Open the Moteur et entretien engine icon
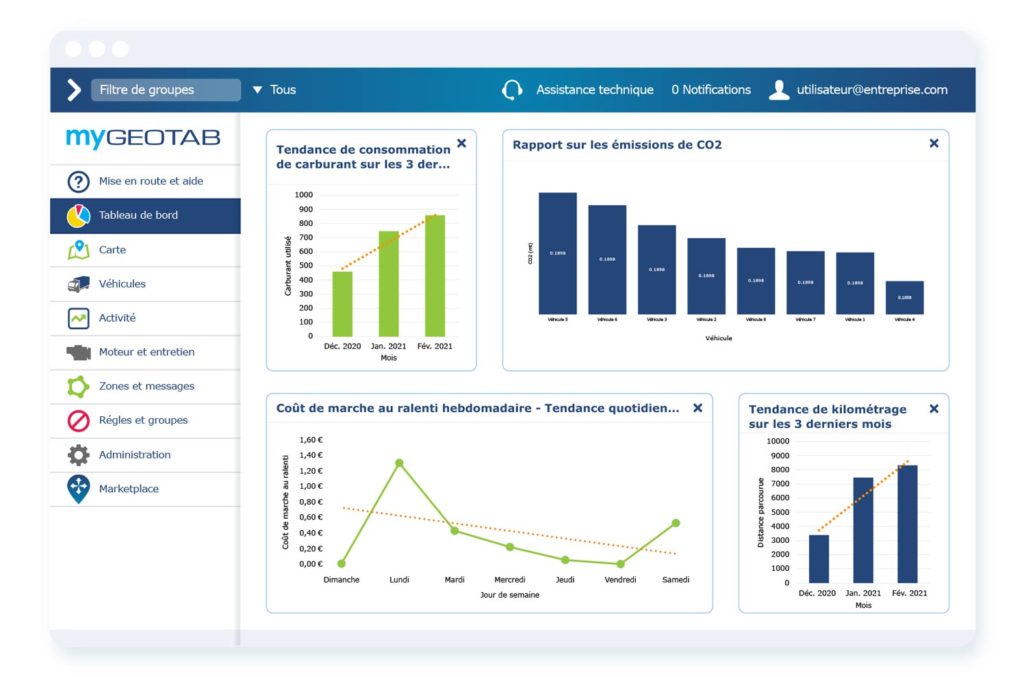This screenshot has height=677, width=1024. coord(78,352)
